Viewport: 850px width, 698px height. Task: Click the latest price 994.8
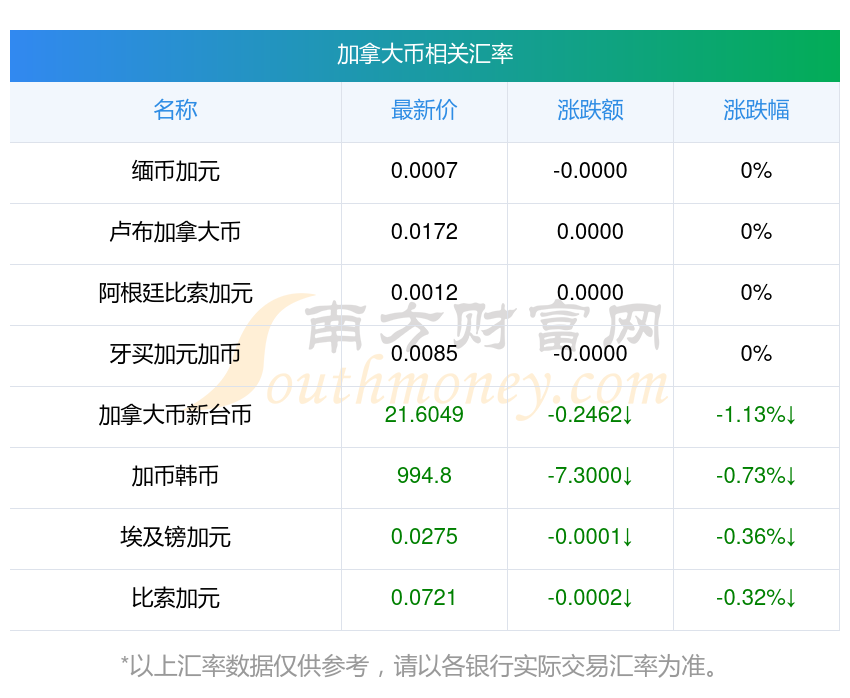click(x=424, y=476)
